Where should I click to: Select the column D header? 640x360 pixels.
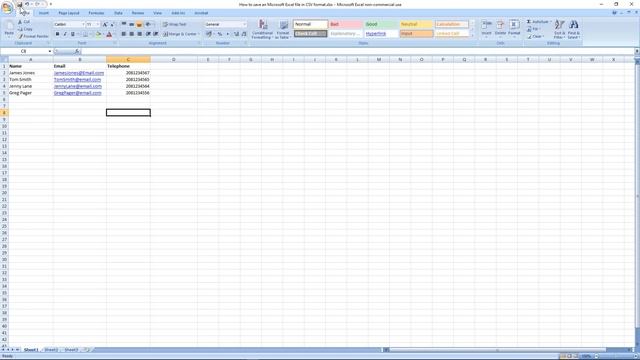pos(173,60)
